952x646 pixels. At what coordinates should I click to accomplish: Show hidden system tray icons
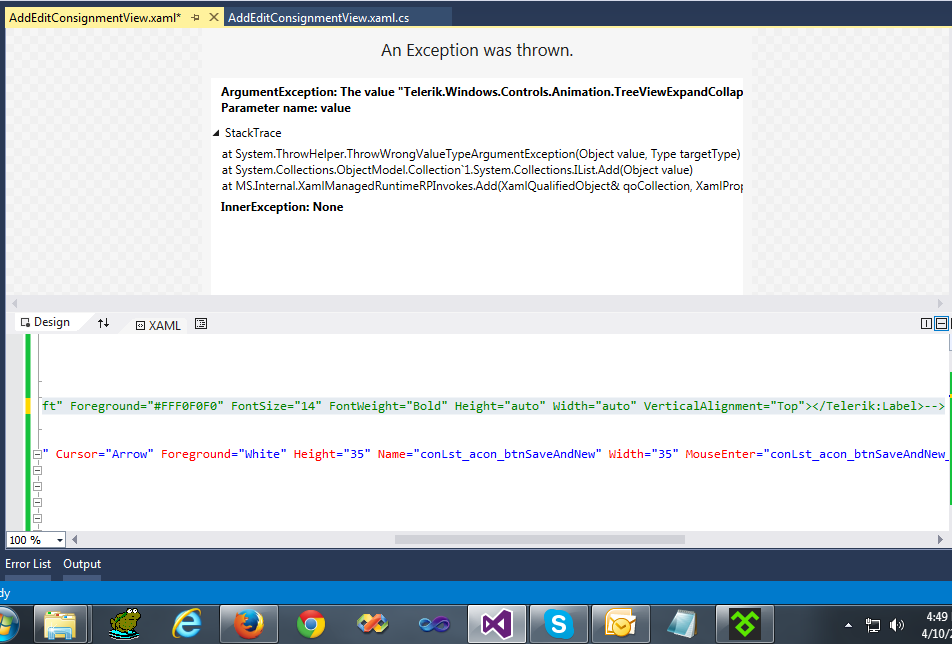point(848,625)
